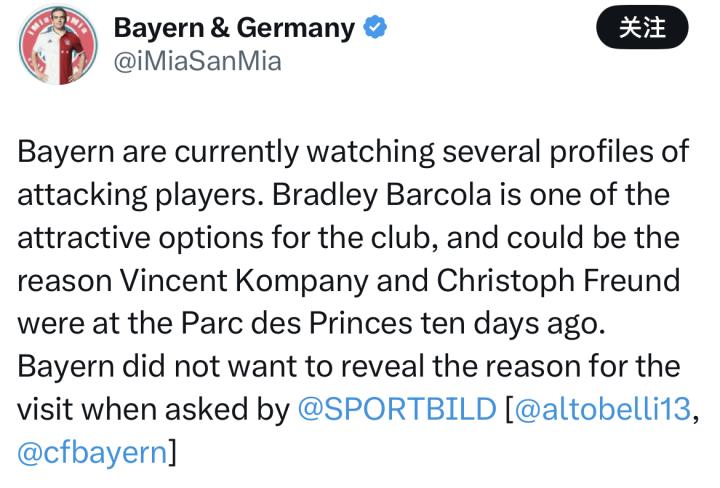
Task: Open the @iMiaSanMia handle
Action: pos(197,61)
